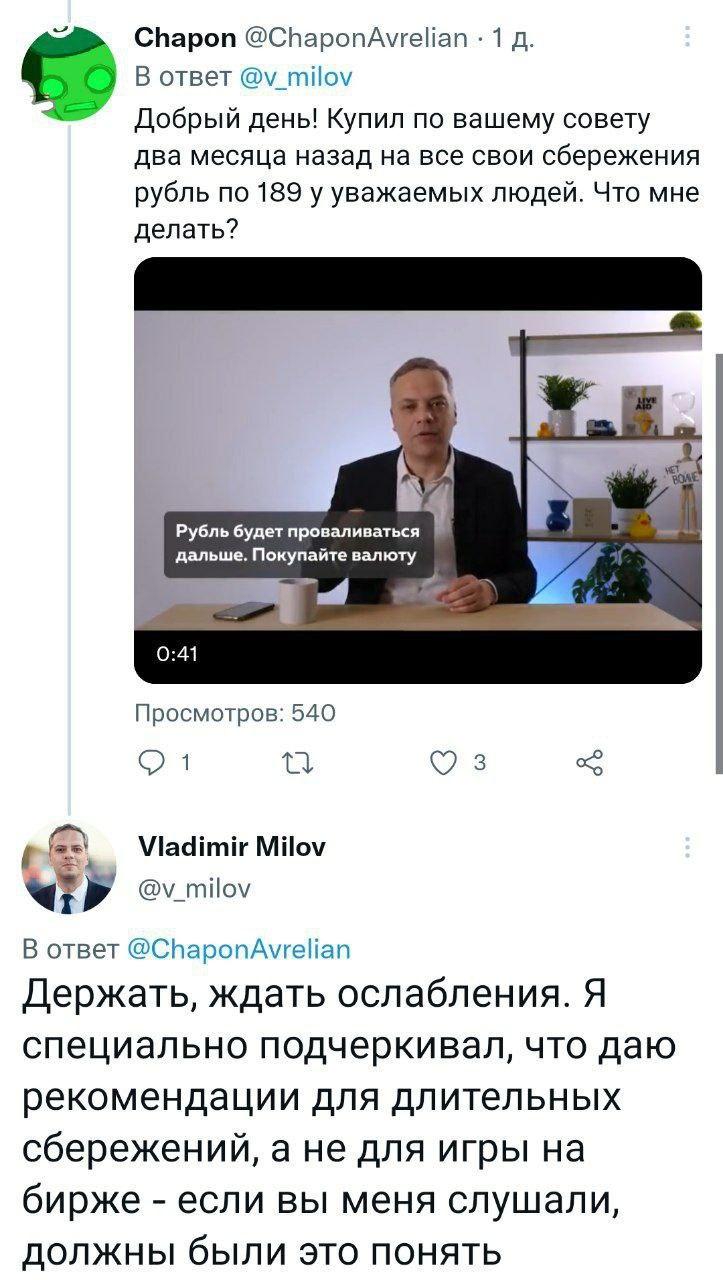
Task: Open the @ChaponAvrelian mention link
Action: (239, 949)
